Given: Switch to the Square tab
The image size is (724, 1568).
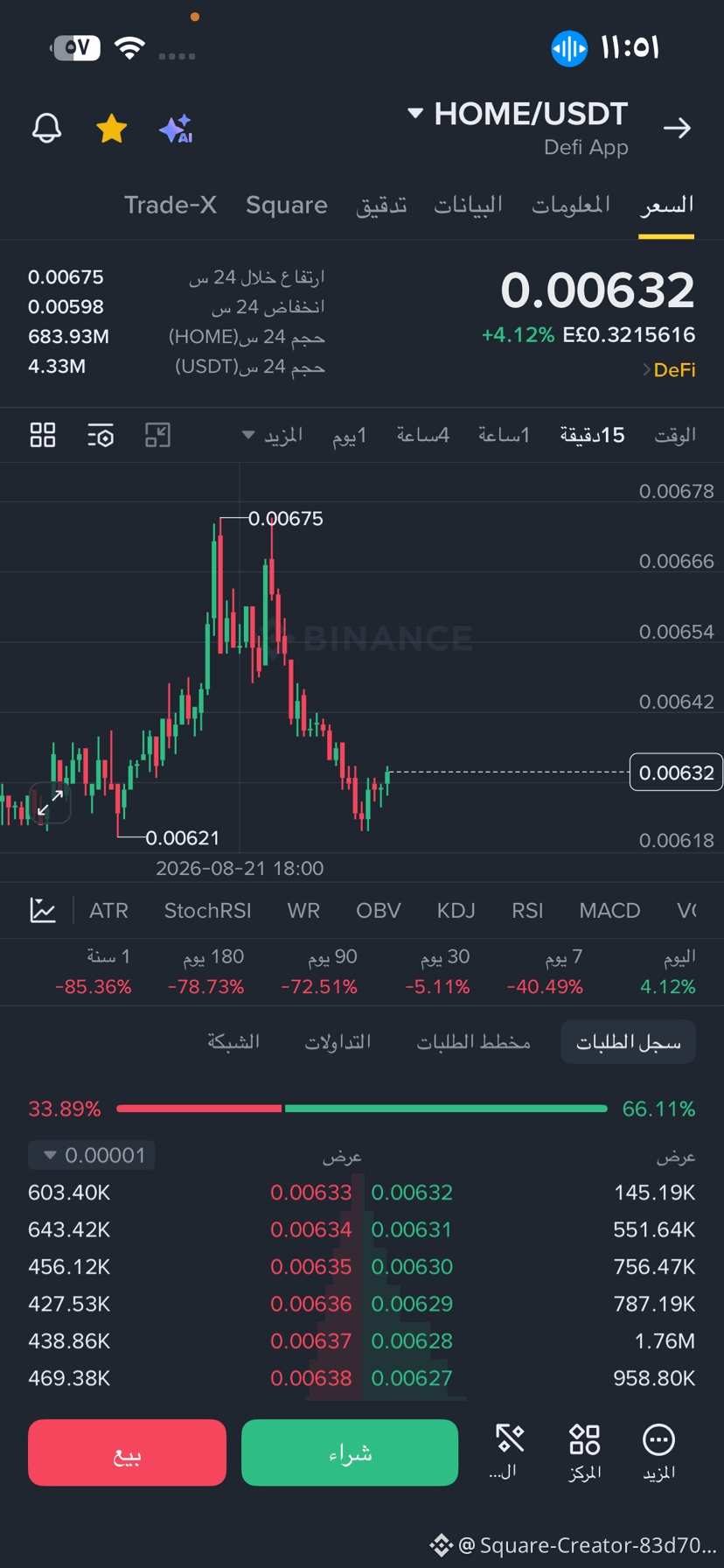Looking at the screenshot, I should (x=286, y=205).
